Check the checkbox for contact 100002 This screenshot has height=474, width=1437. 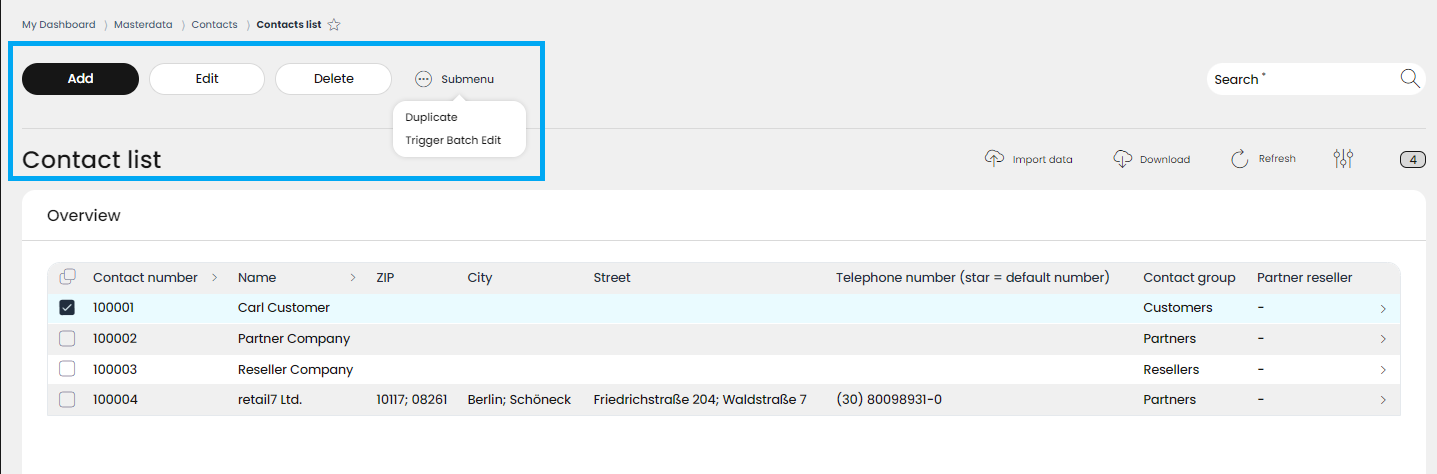[67, 338]
